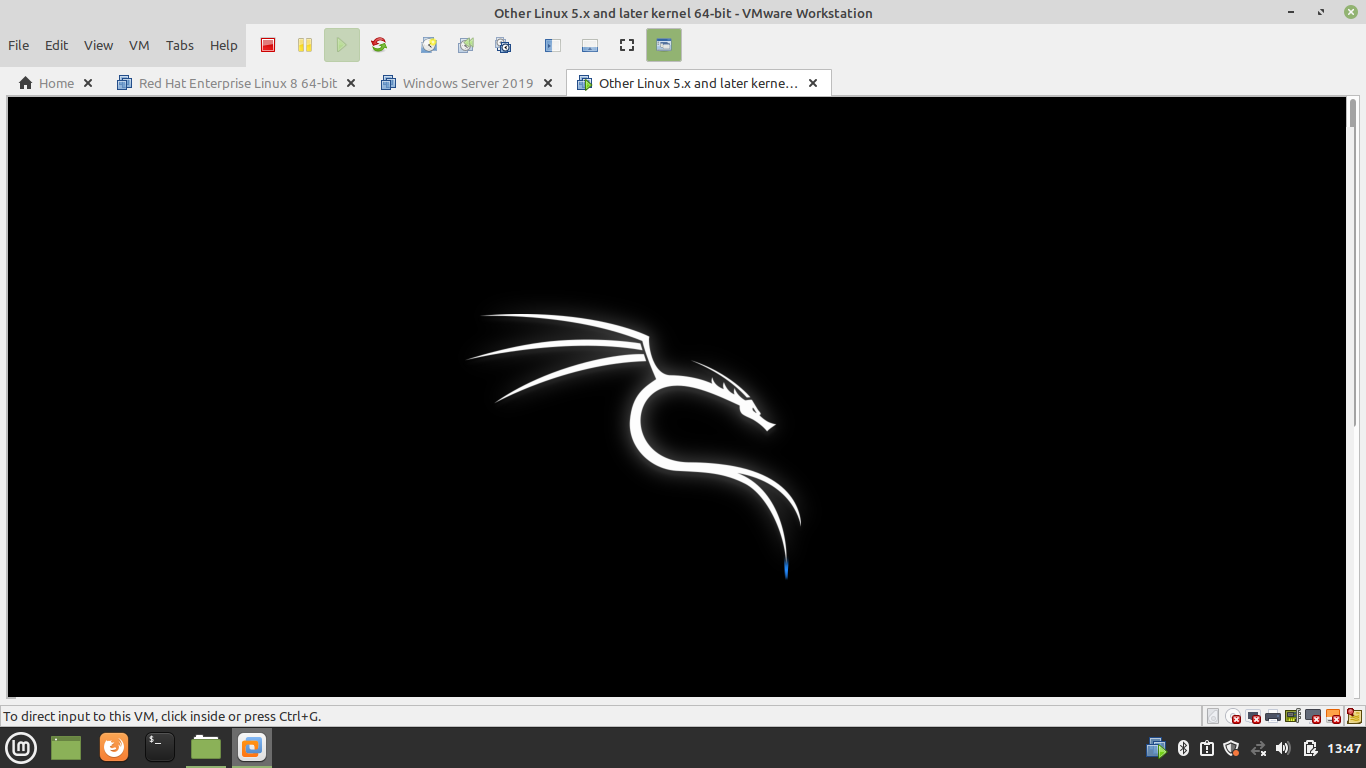Take a snapshot of this virtual machine

pyautogui.click(x=429, y=45)
